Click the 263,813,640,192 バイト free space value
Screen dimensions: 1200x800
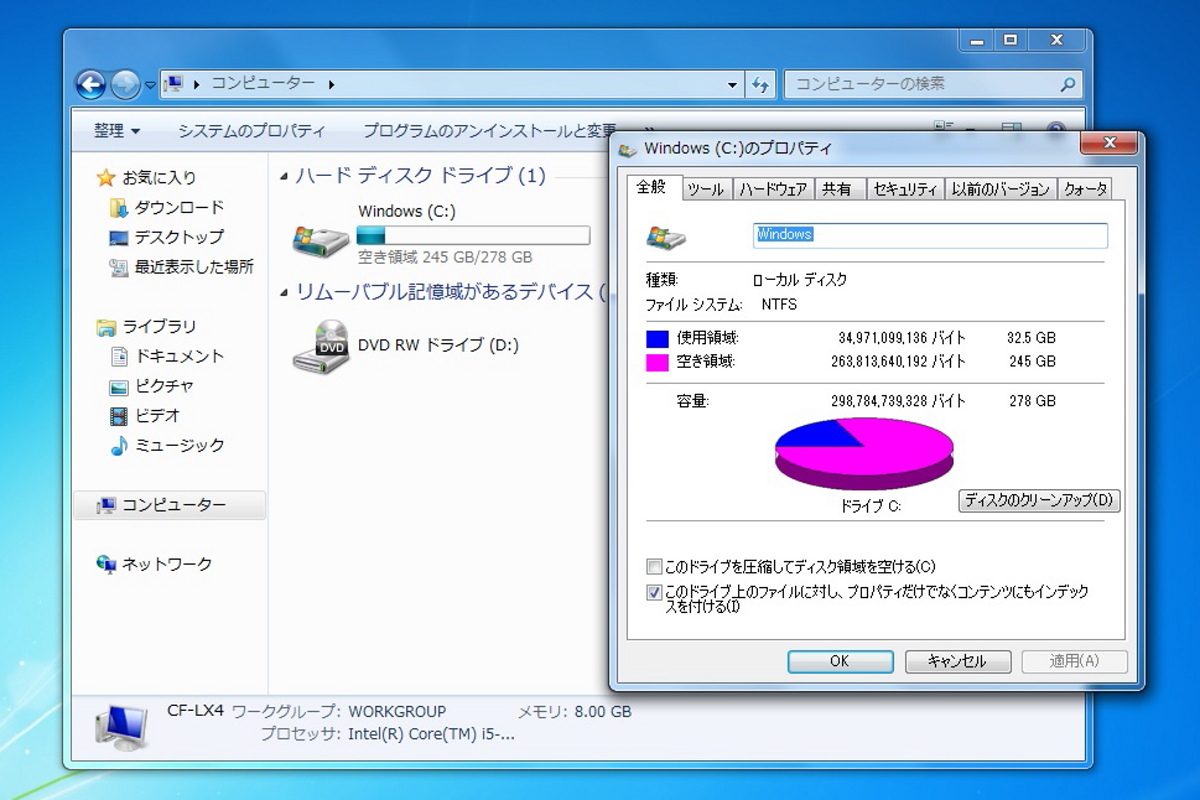click(x=898, y=362)
